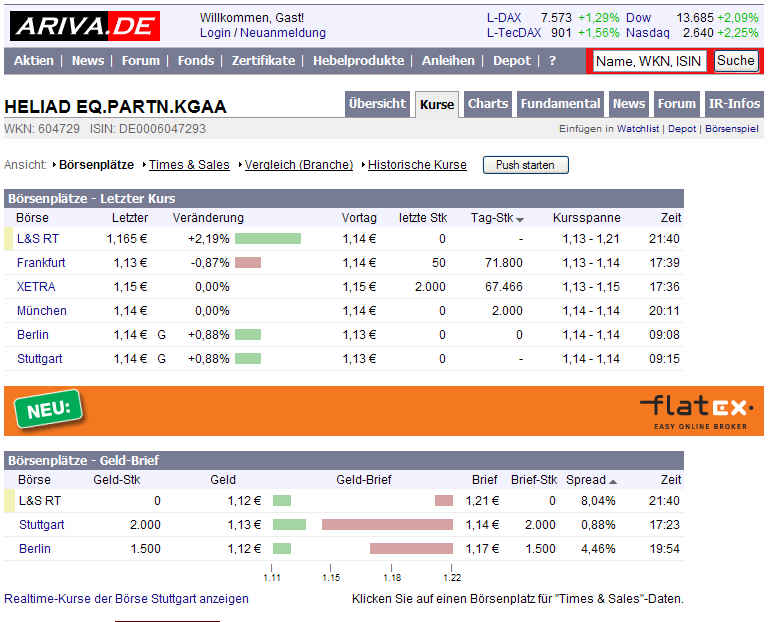Select the IR-Infos tab
This screenshot has width=777, height=622.
[x=733, y=104]
